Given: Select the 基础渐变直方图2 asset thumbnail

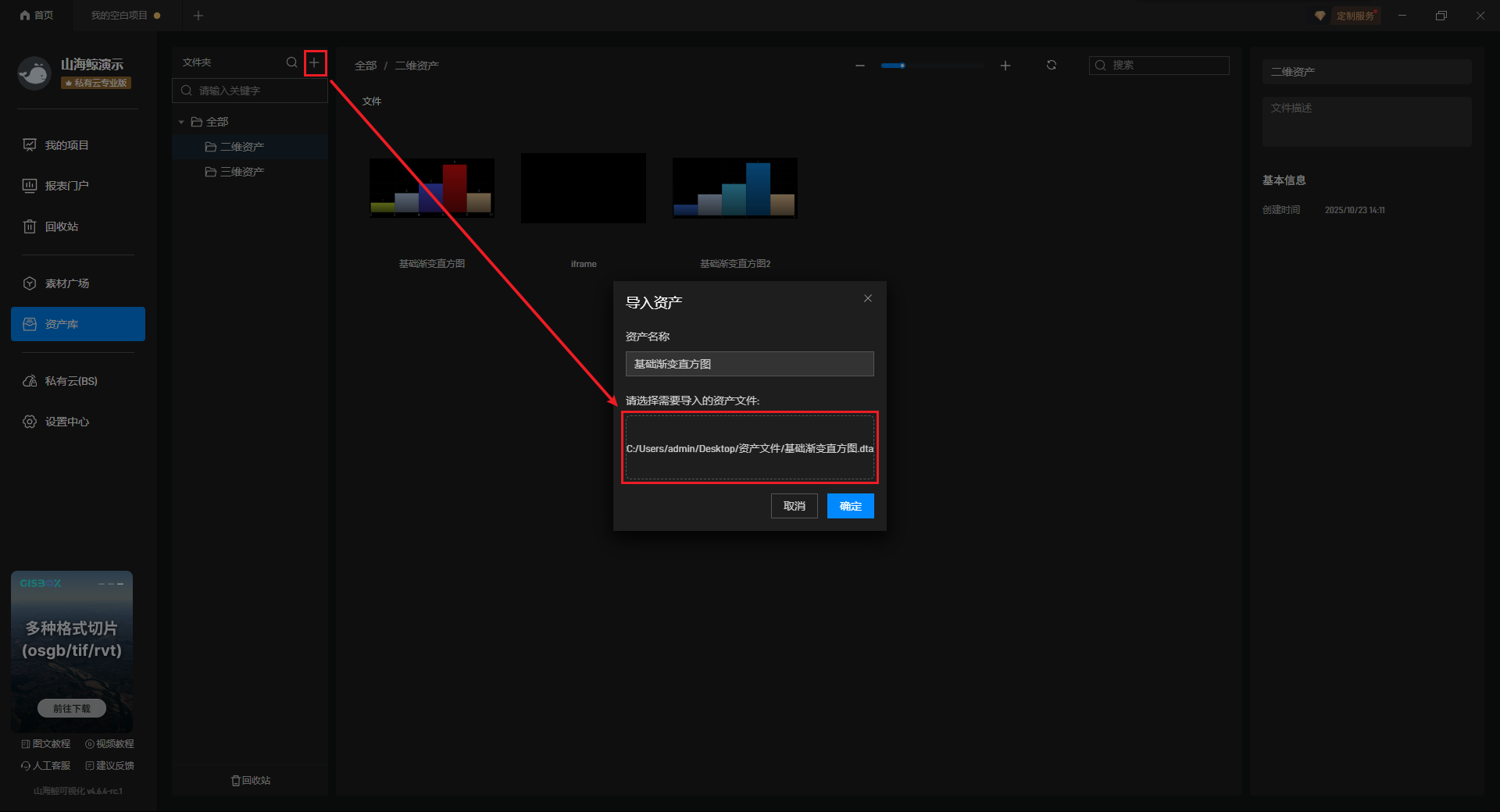Looking at the screenshot, I should click(735, 188).
